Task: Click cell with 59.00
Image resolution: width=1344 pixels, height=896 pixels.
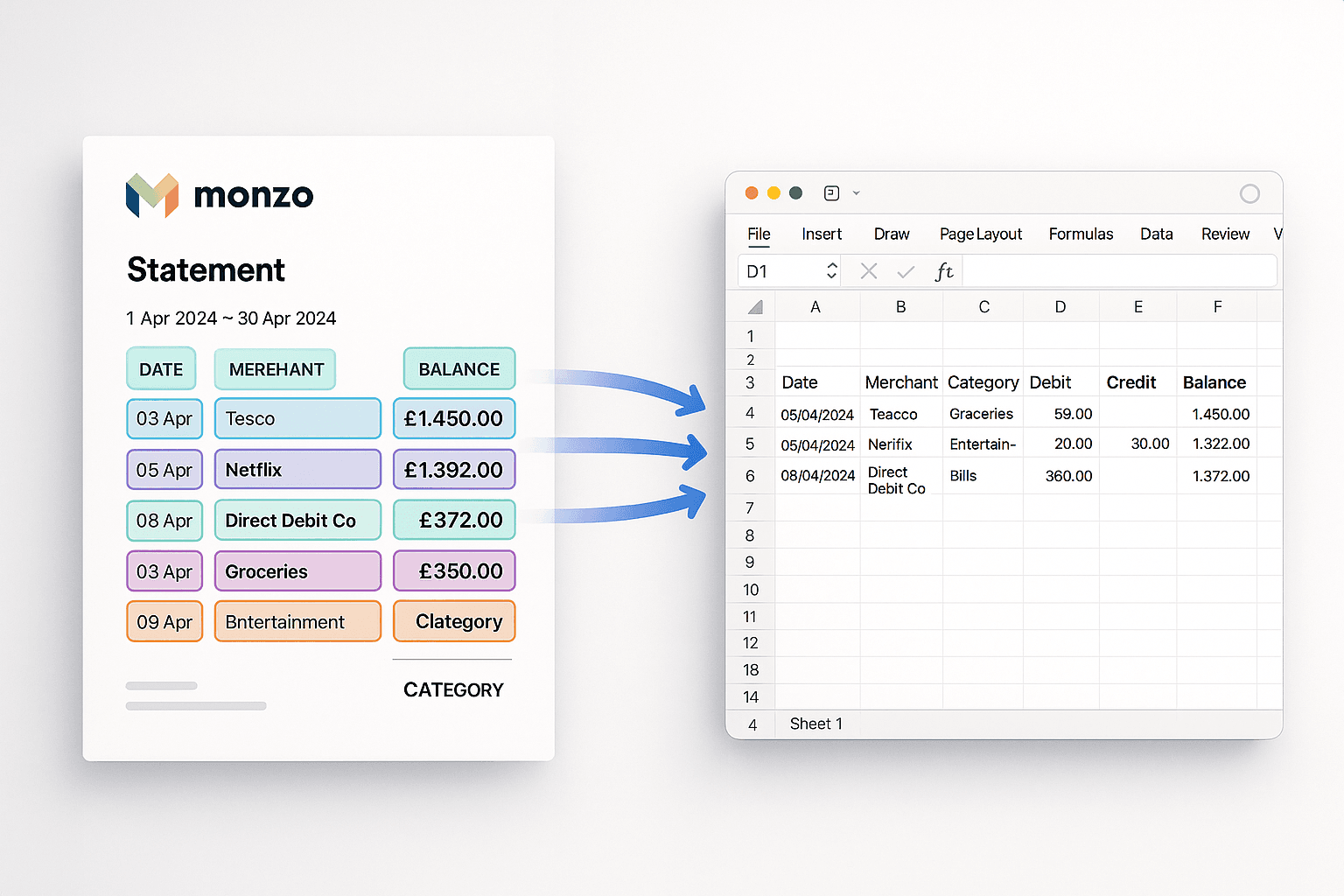Action: pyautogui.click(x=1061, y=414)
